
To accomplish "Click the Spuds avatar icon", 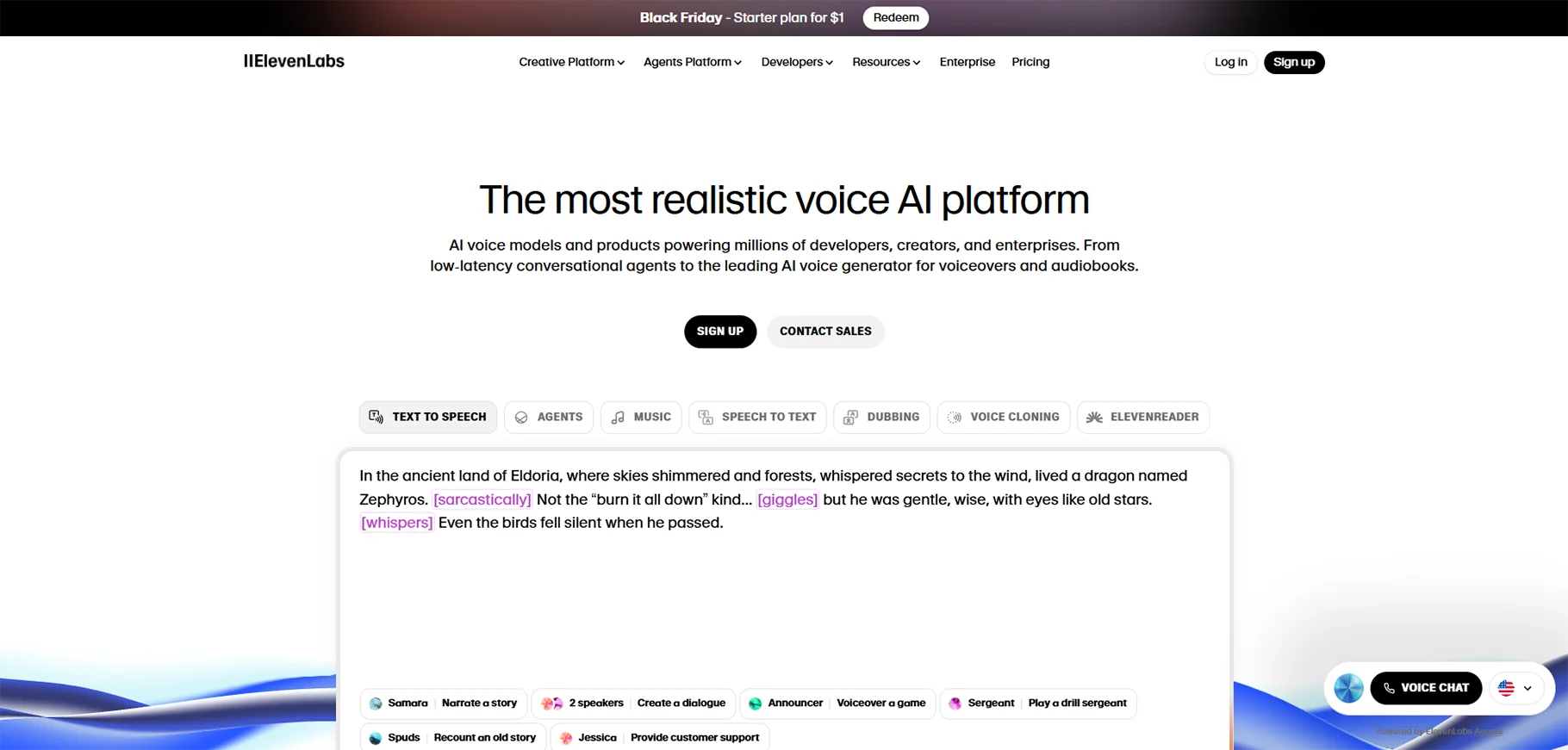I will tap(376, 738).
